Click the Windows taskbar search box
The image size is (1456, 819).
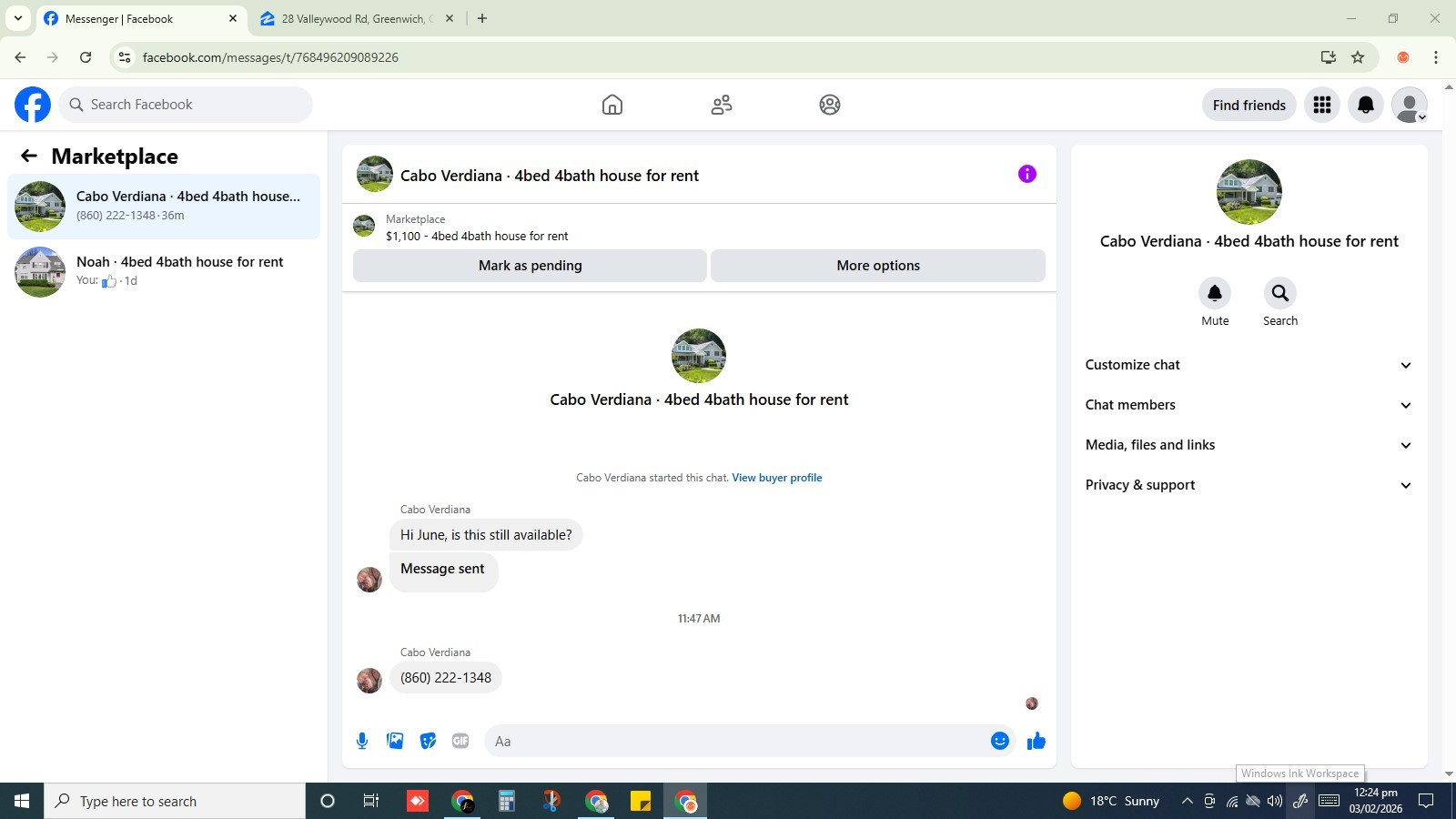[x=175, y=801]
